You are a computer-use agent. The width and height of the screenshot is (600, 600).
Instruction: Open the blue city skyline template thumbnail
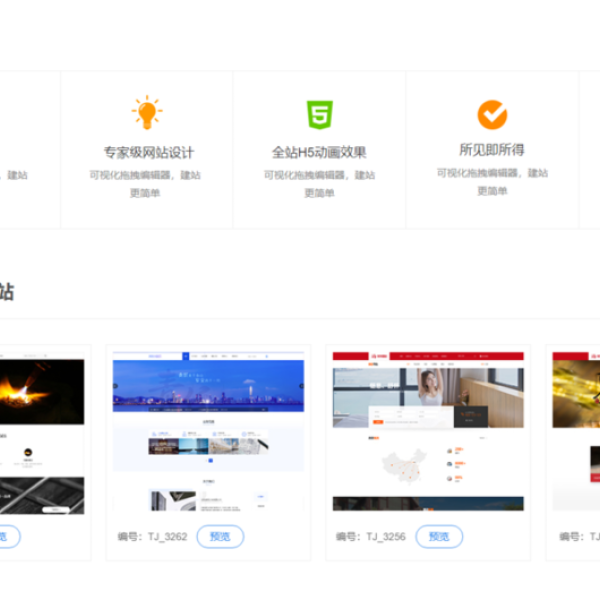coord(209,431)
